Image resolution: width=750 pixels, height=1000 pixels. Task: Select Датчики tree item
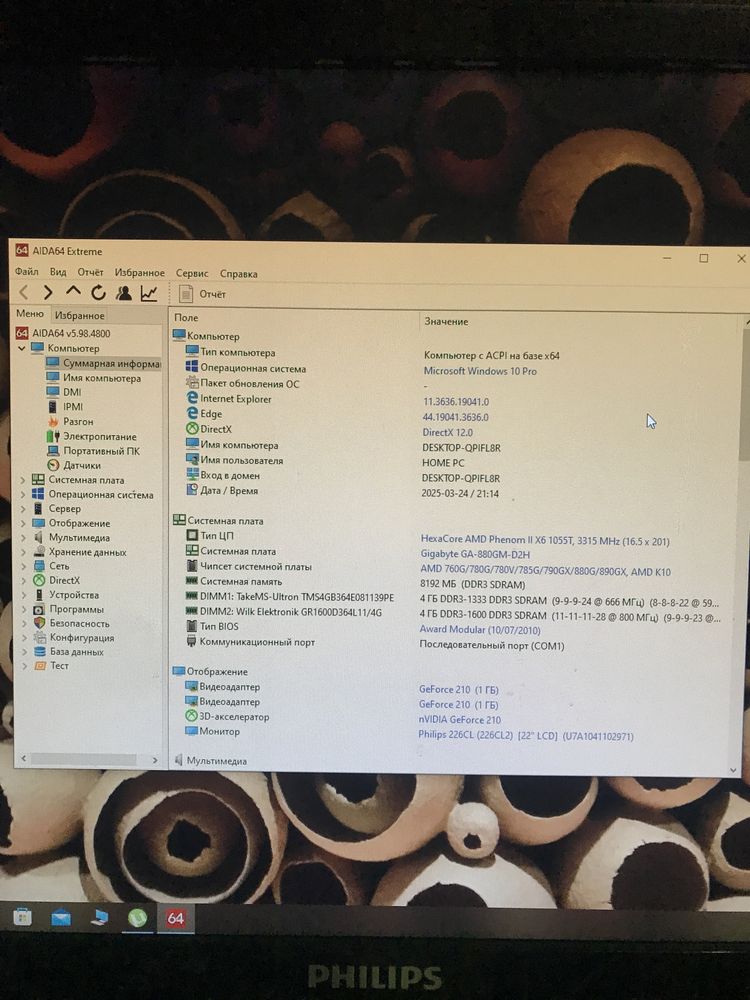pos(73,465)
